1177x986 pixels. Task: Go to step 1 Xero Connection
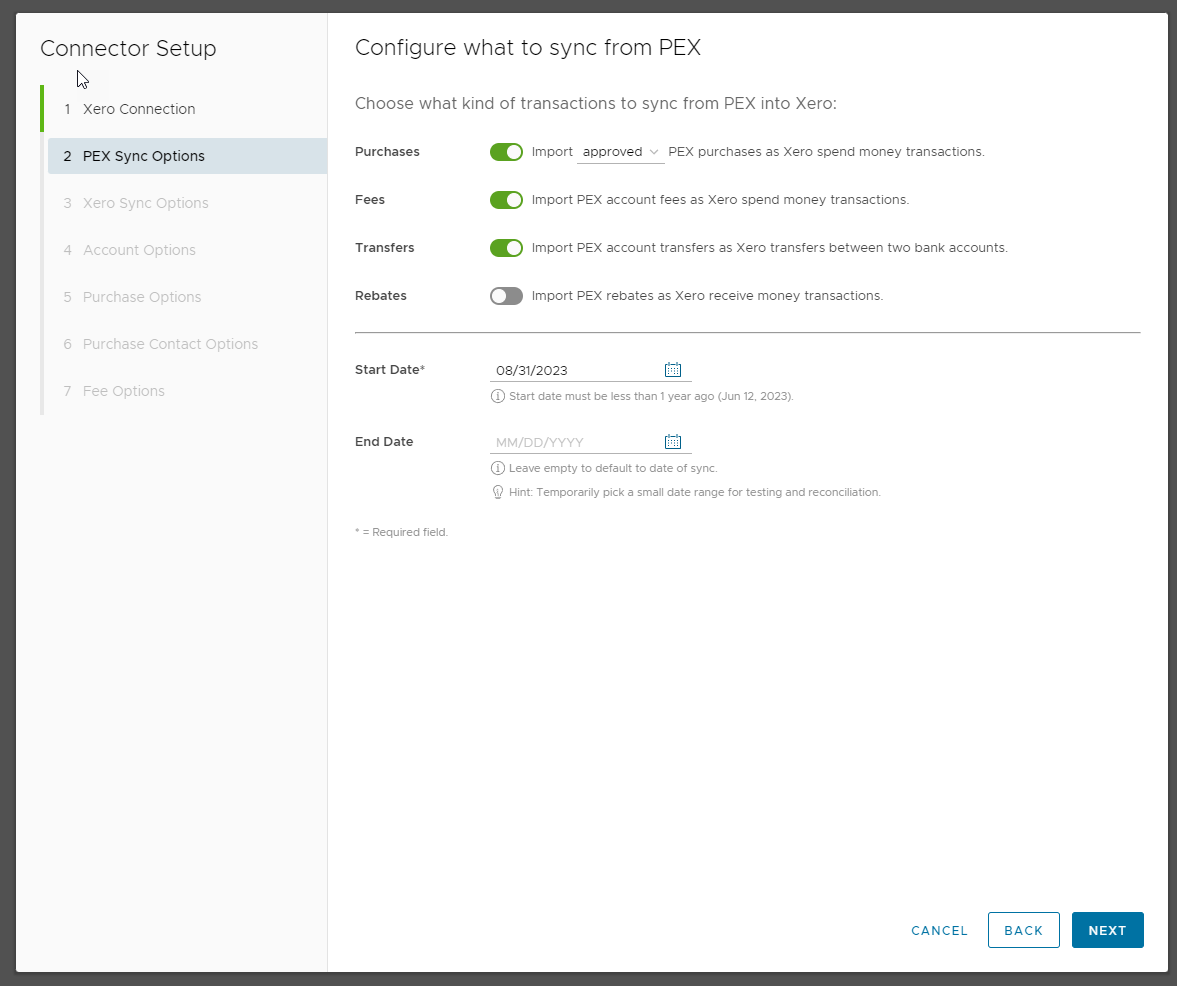pyautogui.click(x=139, y=109)
